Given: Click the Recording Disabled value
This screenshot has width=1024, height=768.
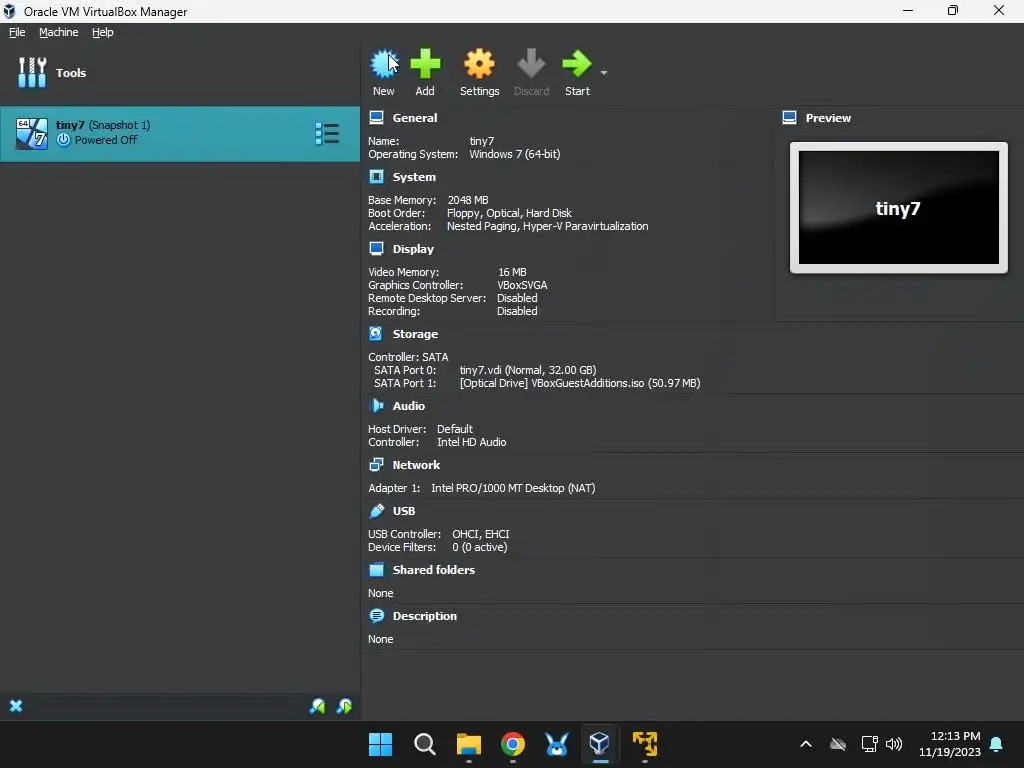Looking at the screenshot, I should [517, 311].
